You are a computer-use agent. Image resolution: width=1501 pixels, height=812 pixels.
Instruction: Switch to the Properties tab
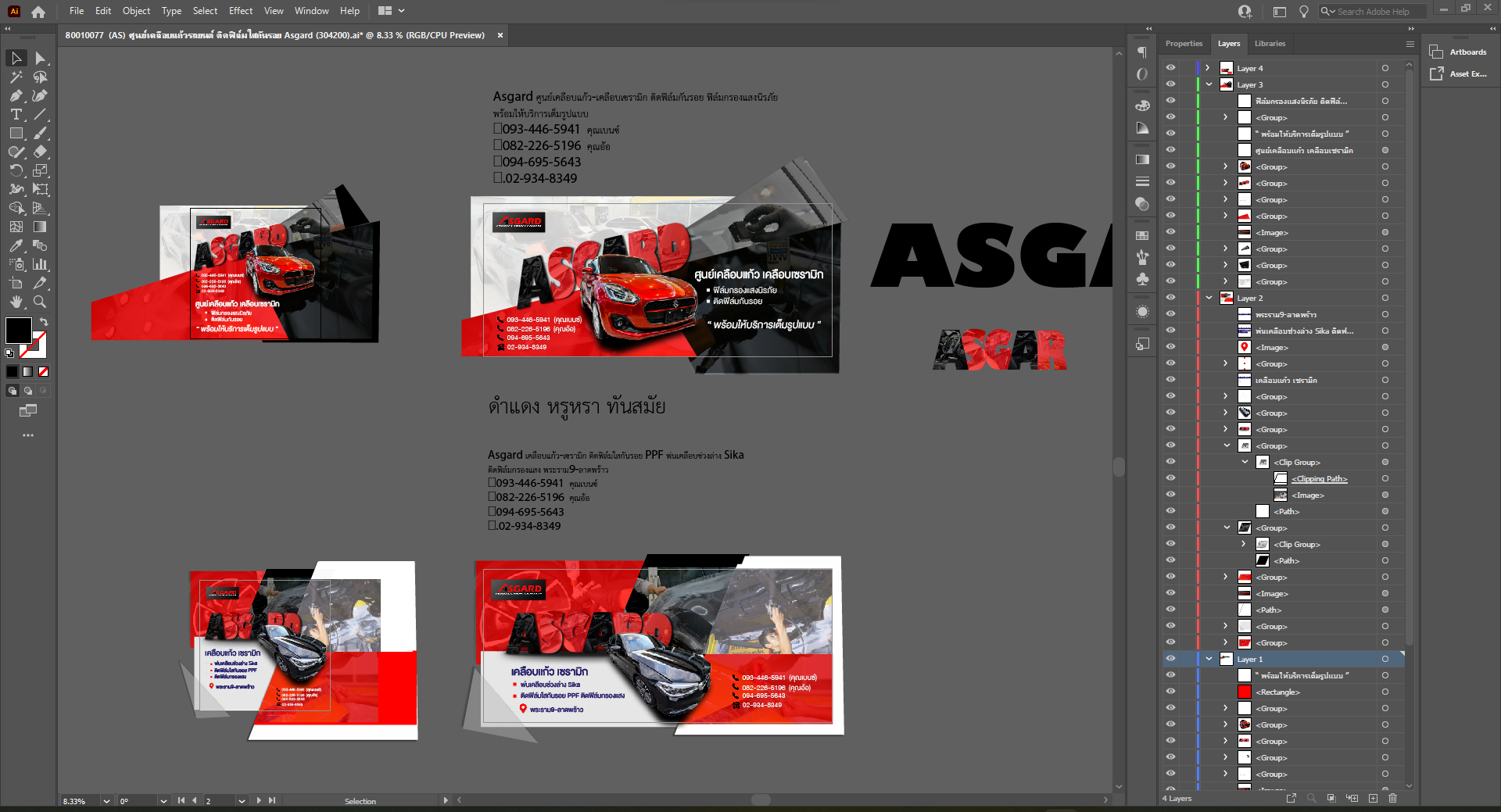[x=1184, y=44]
